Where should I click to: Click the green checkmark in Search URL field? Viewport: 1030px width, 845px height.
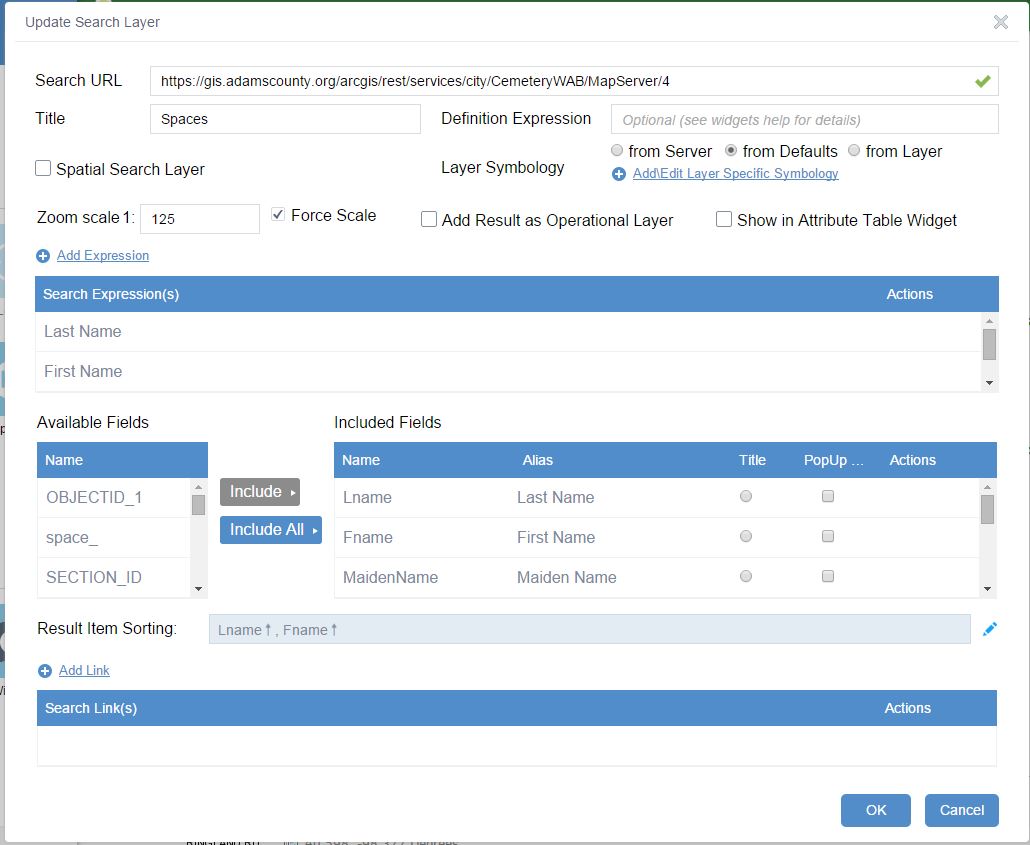983,81
